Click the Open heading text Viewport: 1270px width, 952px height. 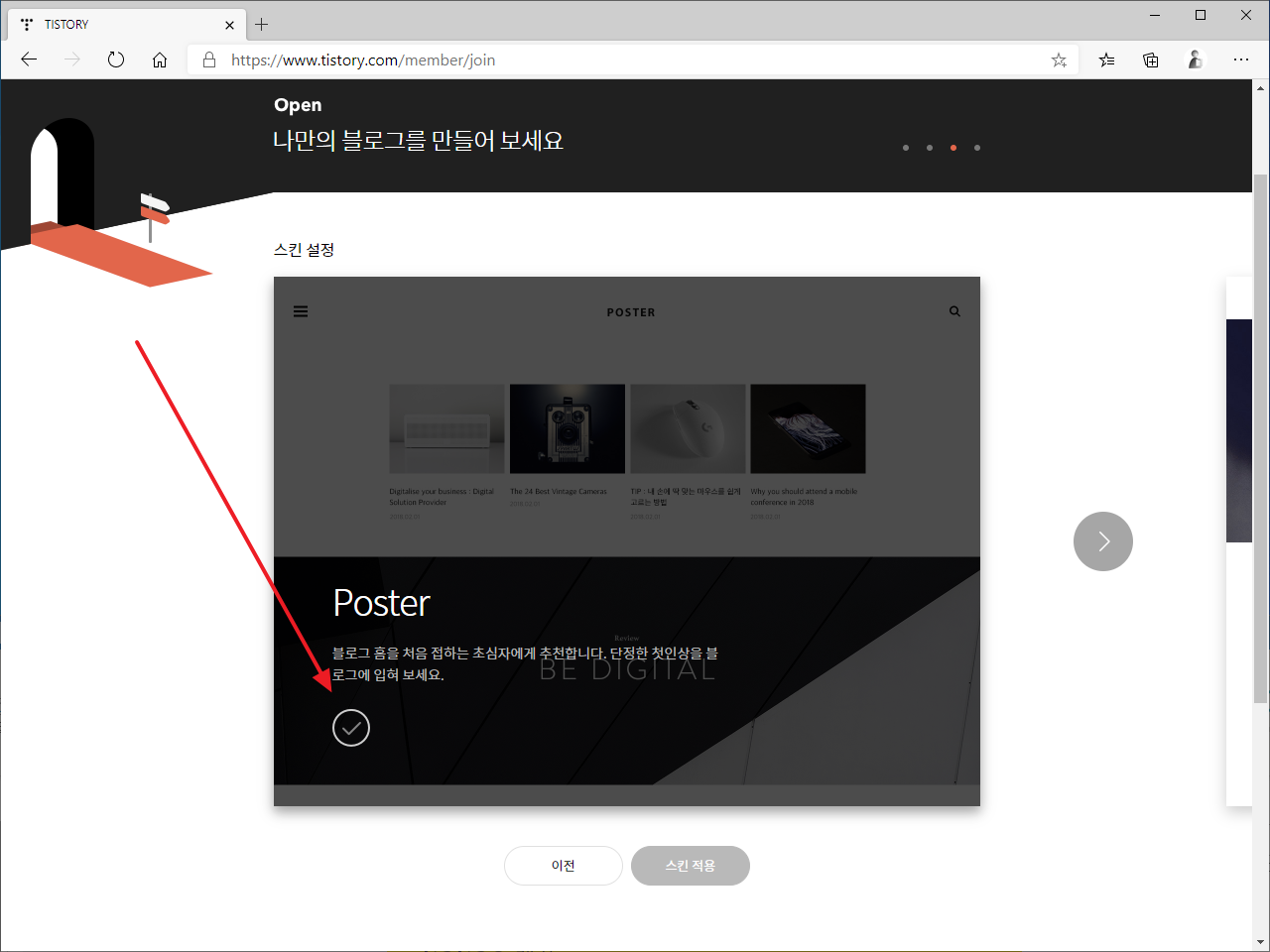tap(298, 105)
